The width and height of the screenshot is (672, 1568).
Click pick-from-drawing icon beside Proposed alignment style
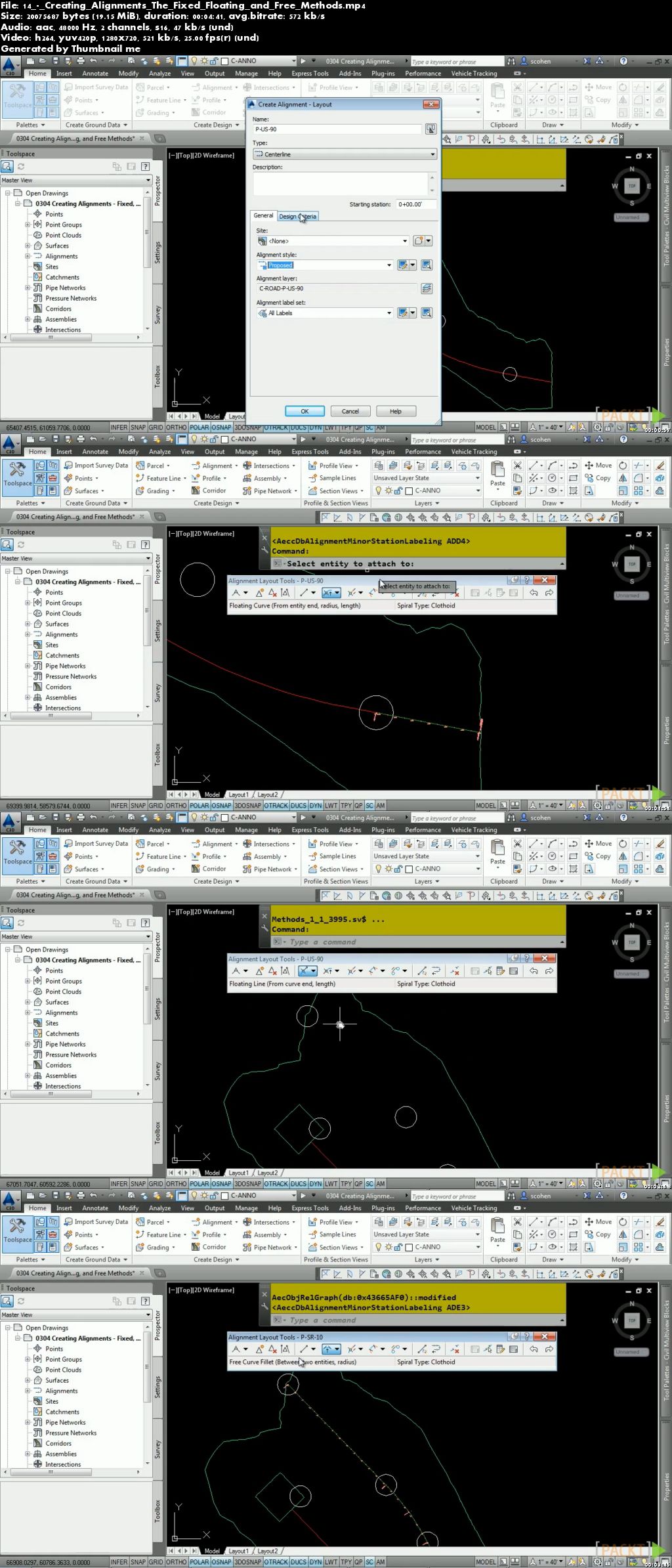point(427,265)
